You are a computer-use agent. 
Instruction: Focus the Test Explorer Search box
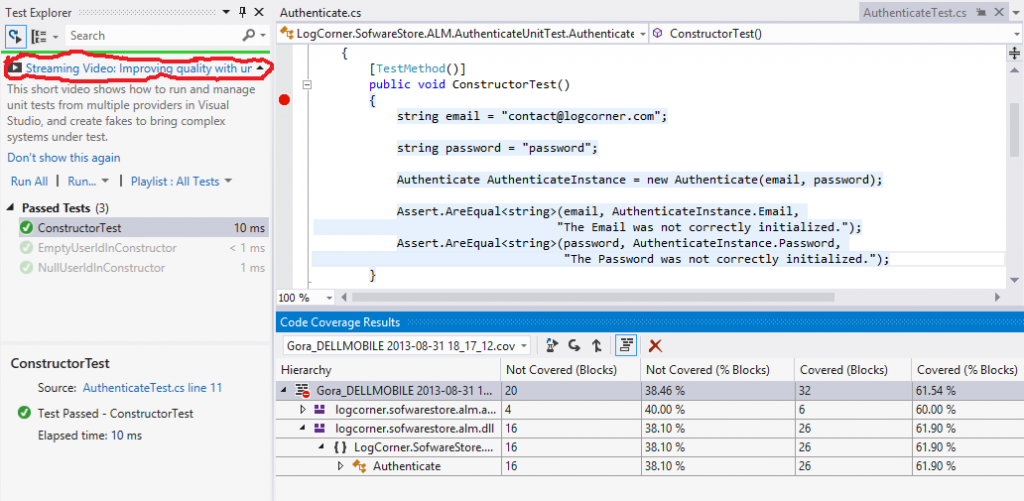click(153, 35)
